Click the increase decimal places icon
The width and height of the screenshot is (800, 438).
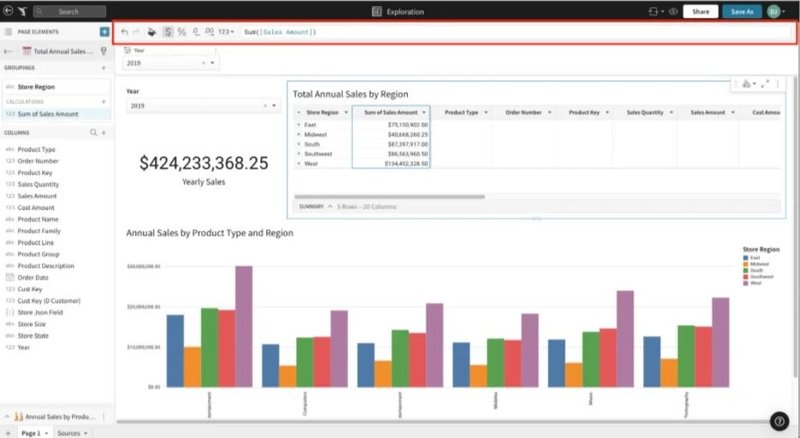coord(209,32)
